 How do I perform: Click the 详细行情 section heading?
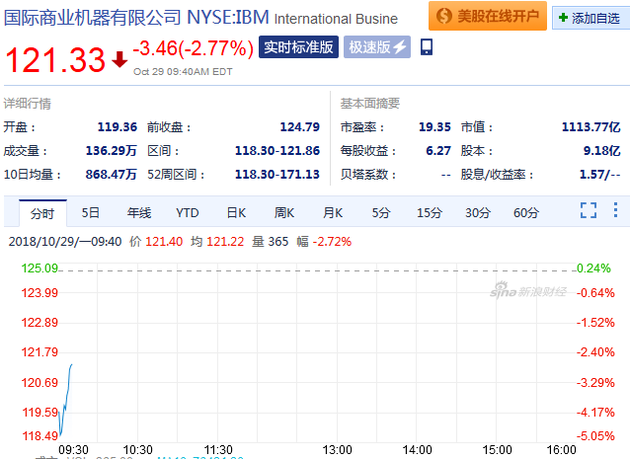[27, 104]
